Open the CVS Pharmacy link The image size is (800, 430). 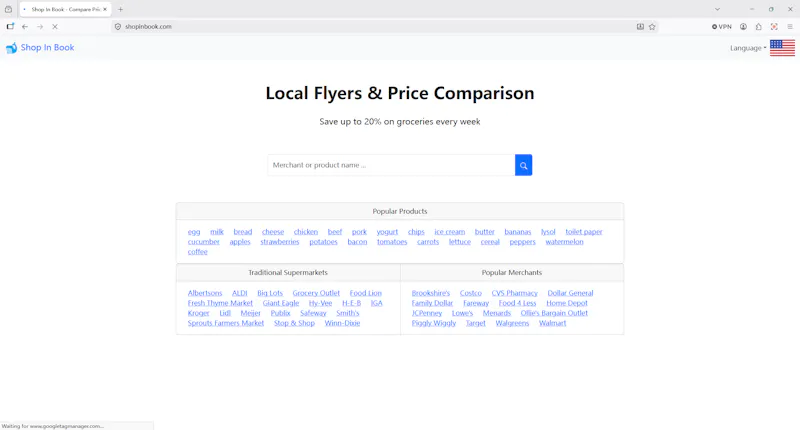(514, 293)
